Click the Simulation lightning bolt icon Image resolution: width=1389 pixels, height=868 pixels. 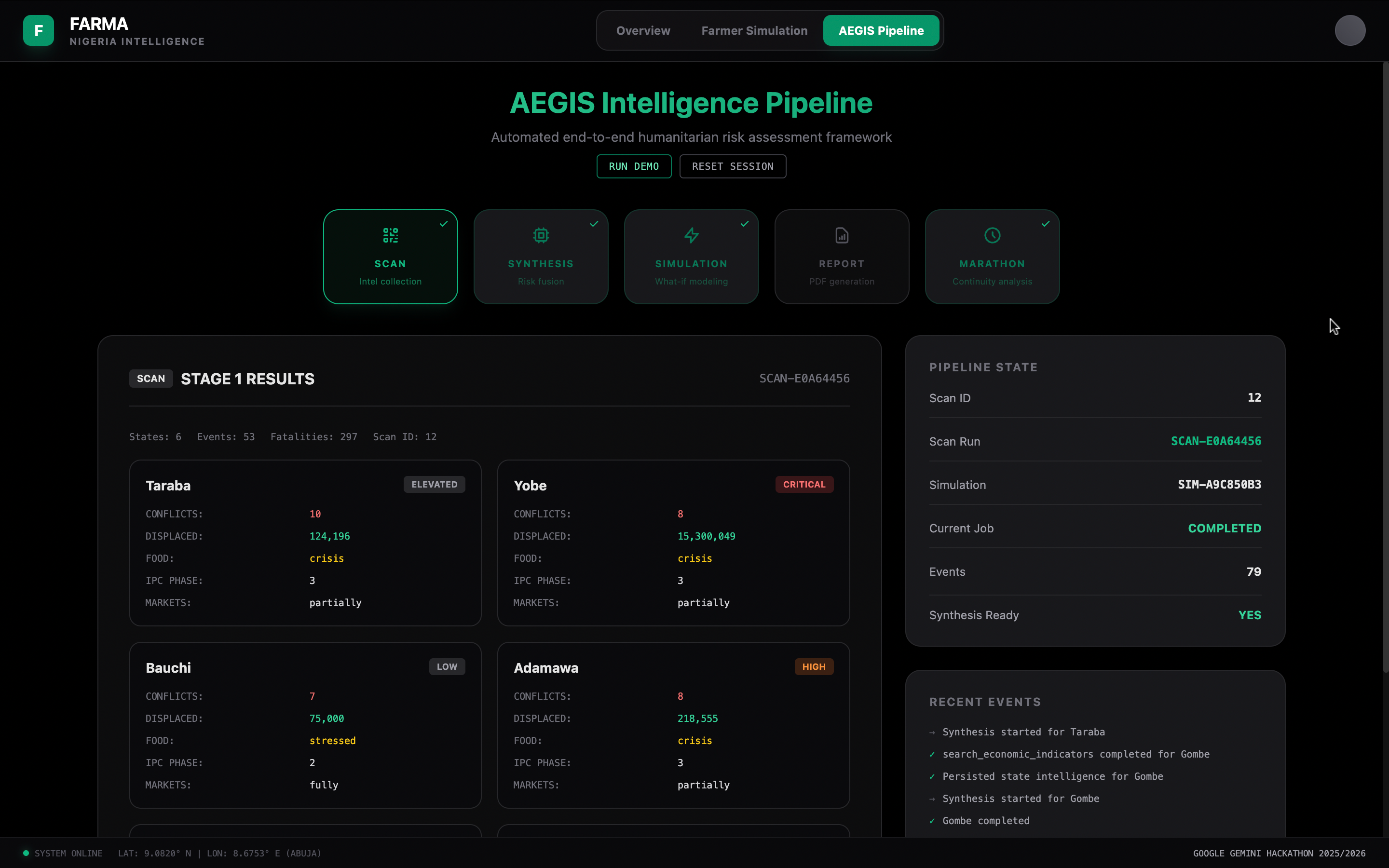pos(691,235)
